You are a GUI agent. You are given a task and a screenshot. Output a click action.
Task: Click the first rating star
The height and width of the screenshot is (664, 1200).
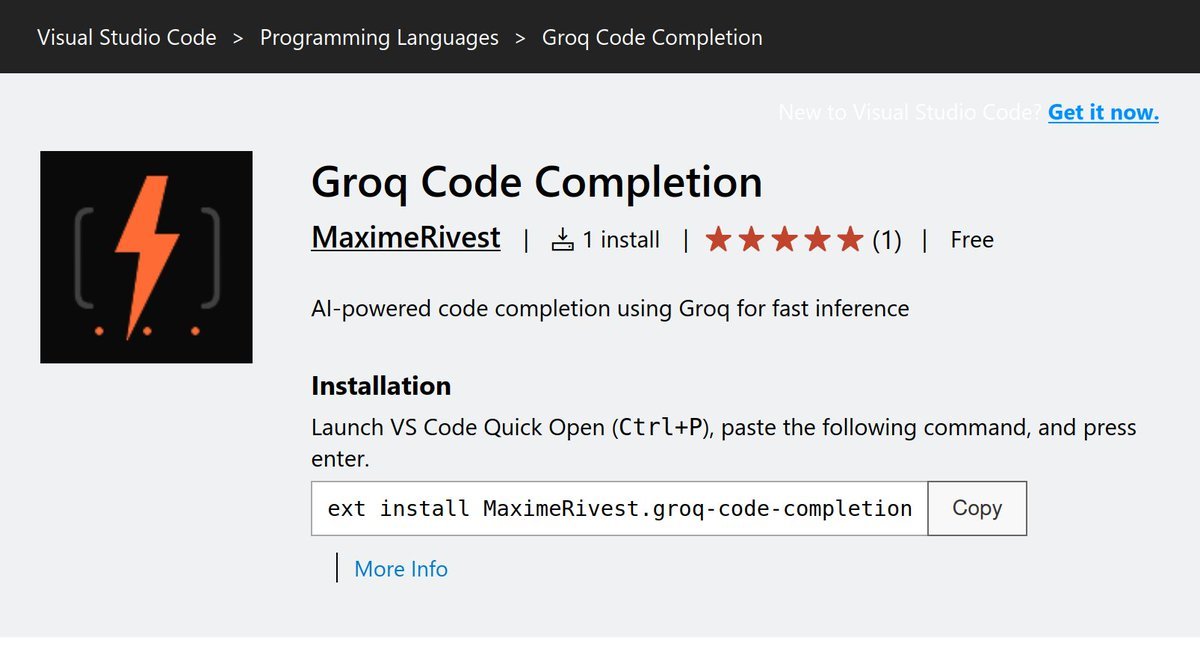718,240
